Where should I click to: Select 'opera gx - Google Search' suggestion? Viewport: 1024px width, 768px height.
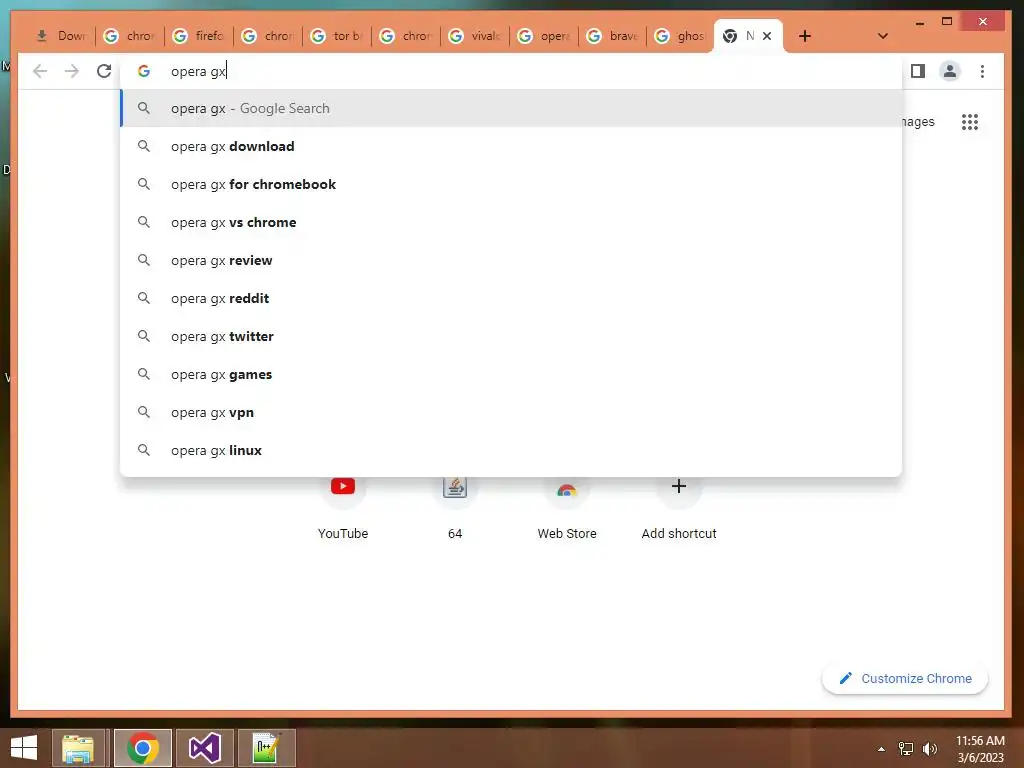point(511,108)
